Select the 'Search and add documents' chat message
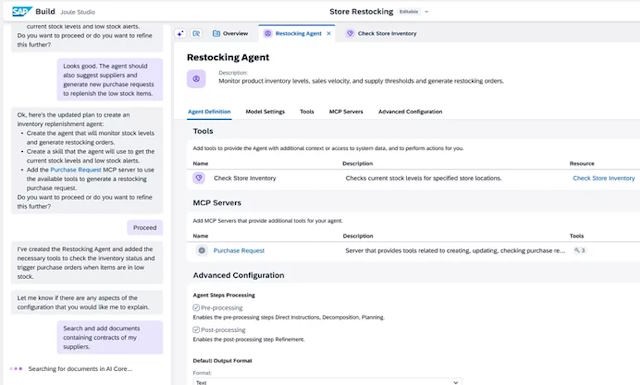This screenshot has height=385, width=640. 109,337
